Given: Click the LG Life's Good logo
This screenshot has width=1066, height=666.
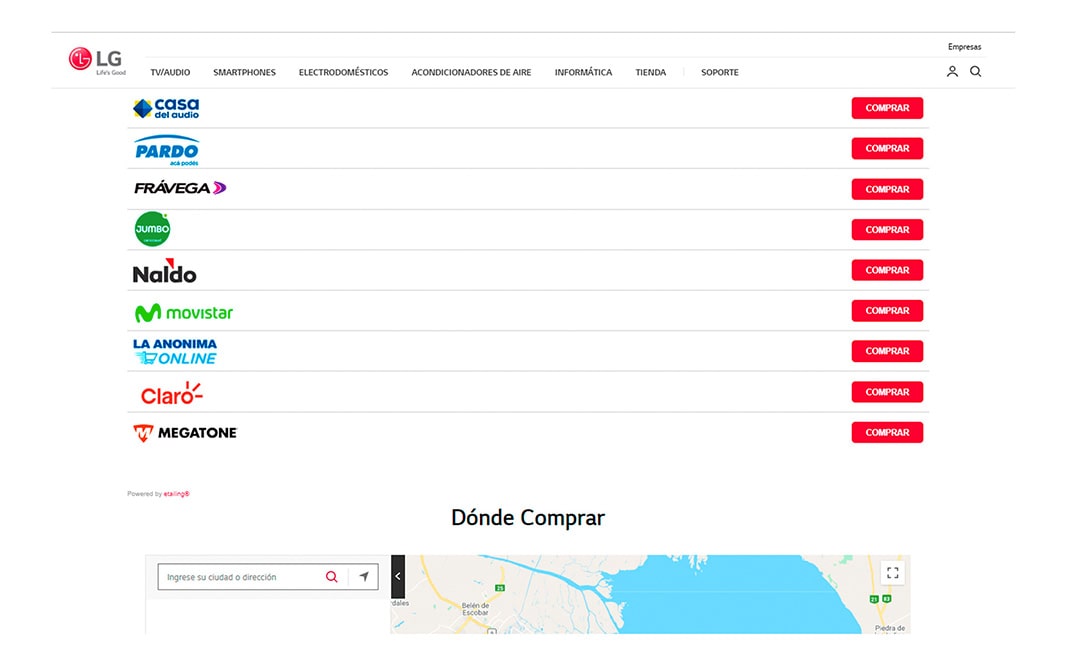Looking at the screenshot, I should pos(97,60).
